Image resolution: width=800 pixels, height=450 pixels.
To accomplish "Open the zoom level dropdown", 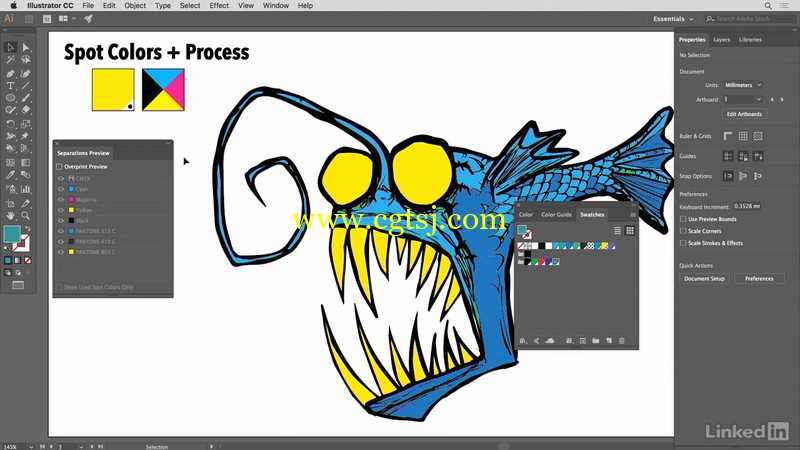I will [x=31, y=446].
